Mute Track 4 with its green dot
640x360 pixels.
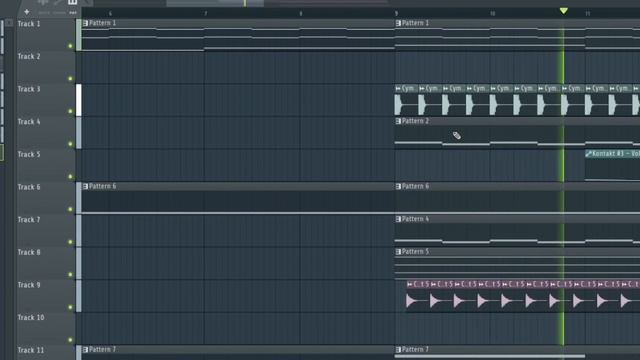(x=70, y=144)
